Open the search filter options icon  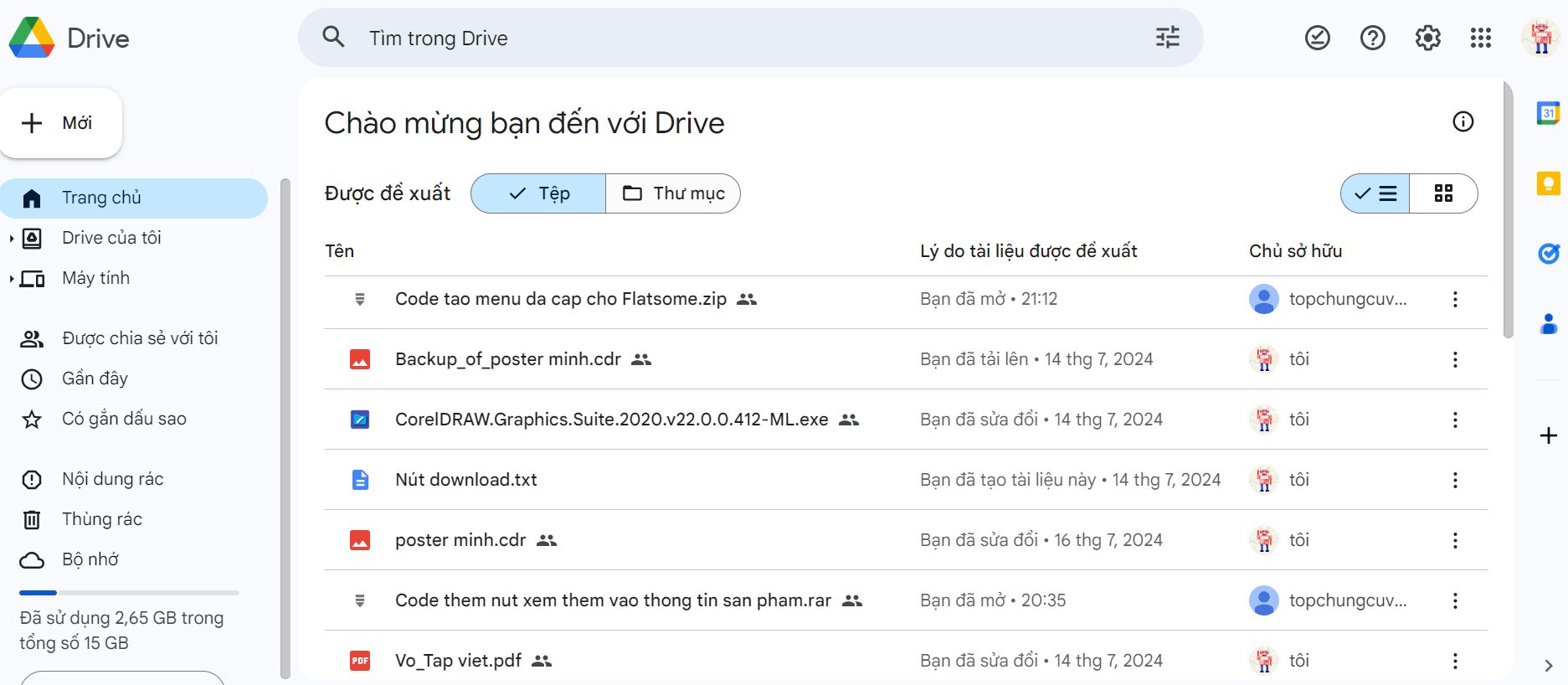[x=1167, y=38]
